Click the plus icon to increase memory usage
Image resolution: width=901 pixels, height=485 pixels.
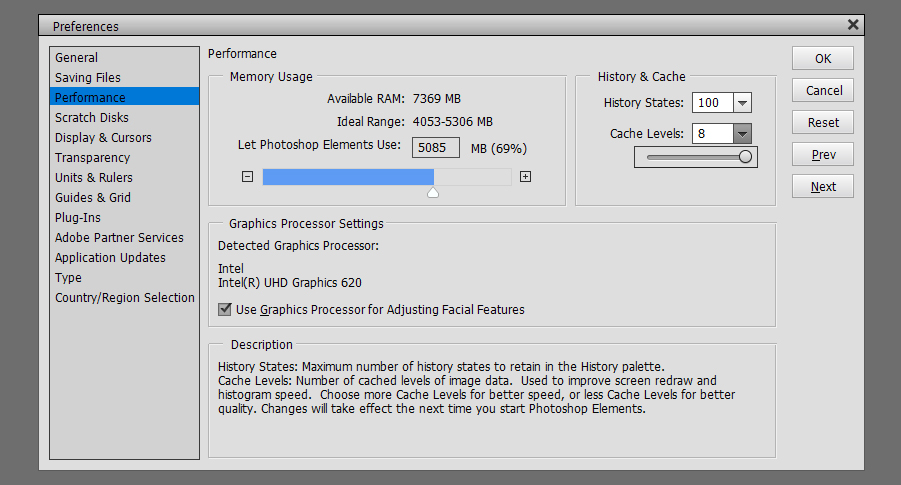pos(525,176)
